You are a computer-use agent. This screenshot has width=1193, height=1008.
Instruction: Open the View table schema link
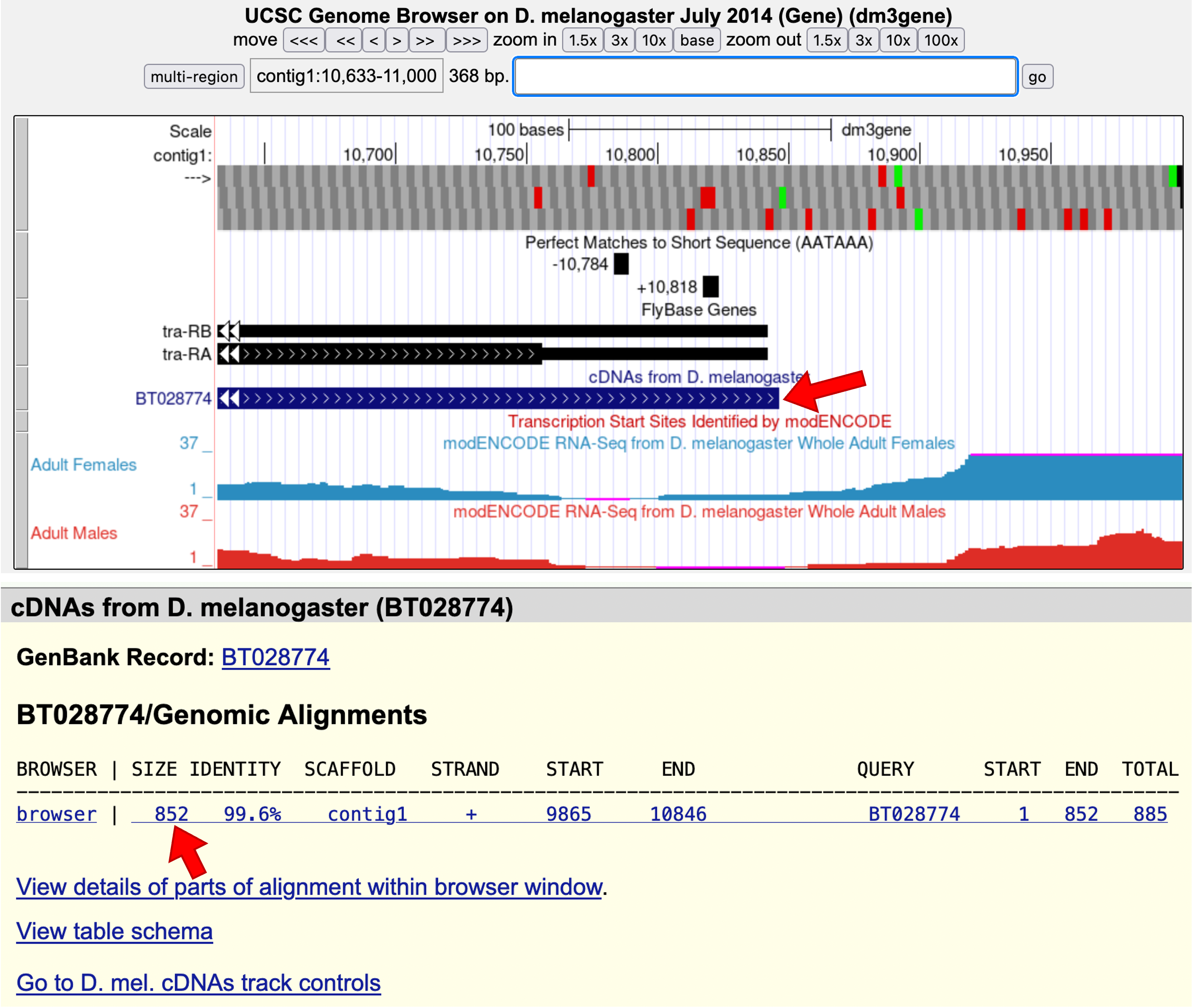(x=114, y=932)
